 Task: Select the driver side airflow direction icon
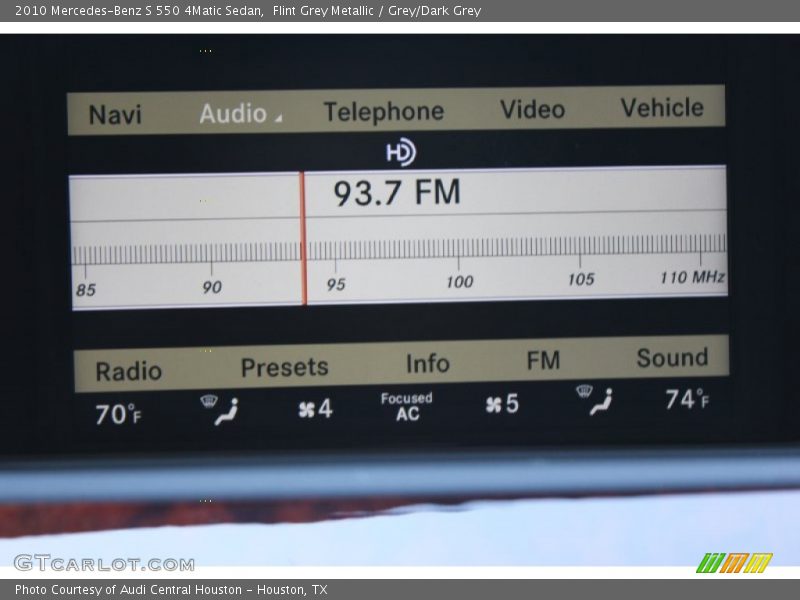click(x=228, y=408)
